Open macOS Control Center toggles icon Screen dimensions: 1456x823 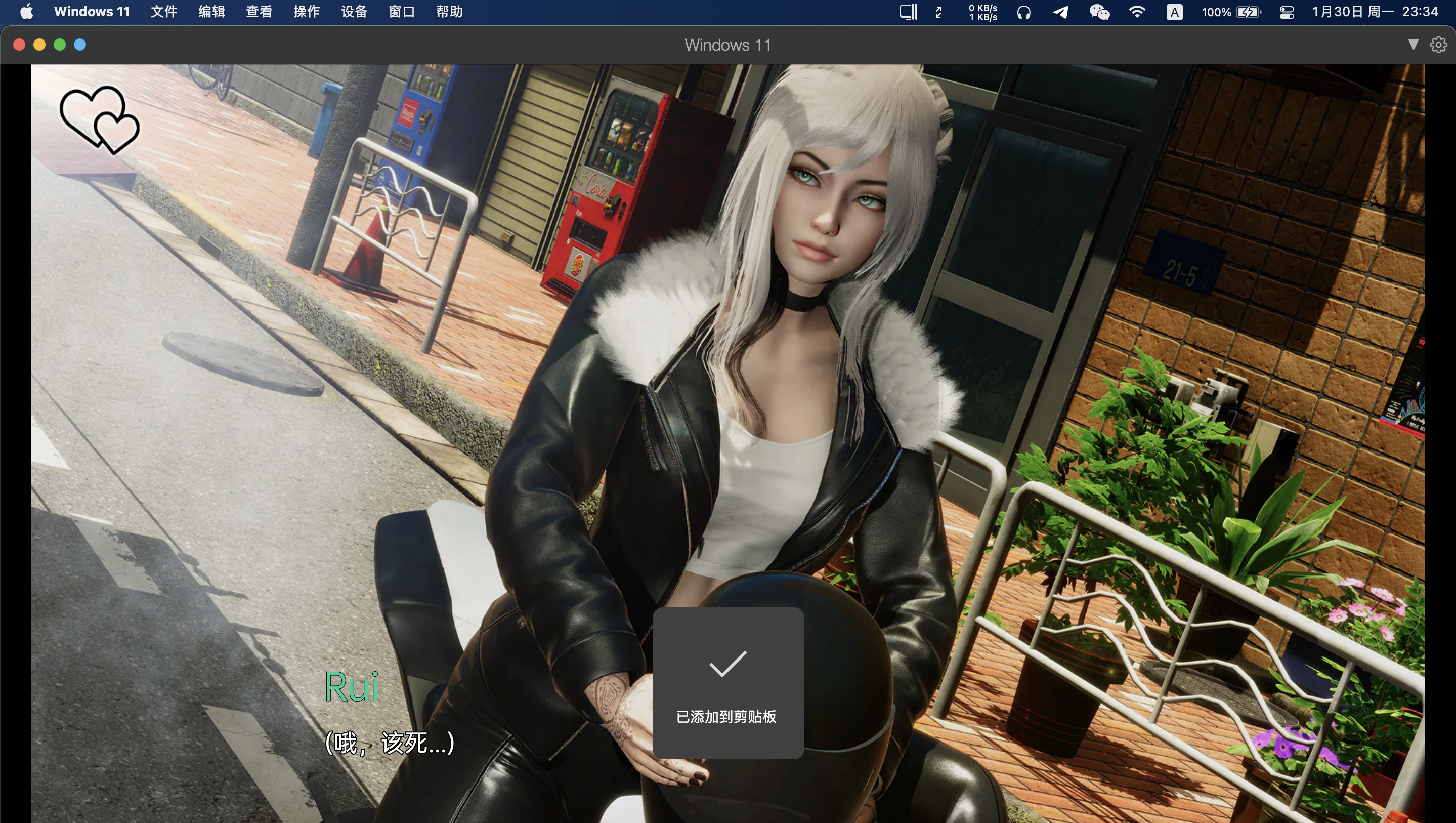pyautogui.click(x=1287, y=12)
